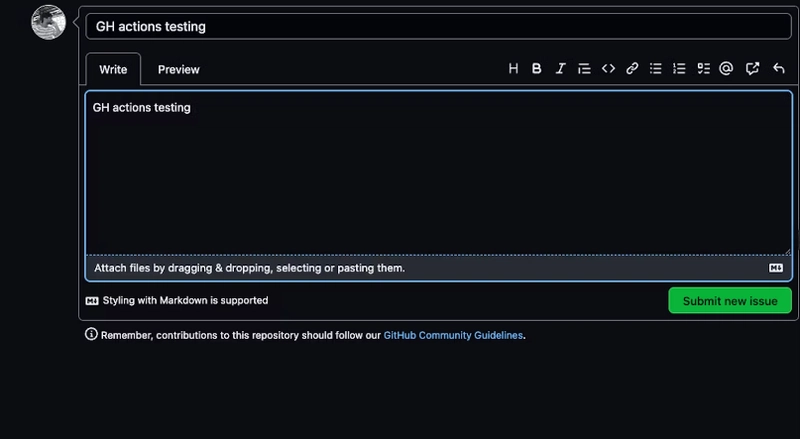The image size is (800, 439).
Task: Submit new issue
Action: click(x=730, y=301)
